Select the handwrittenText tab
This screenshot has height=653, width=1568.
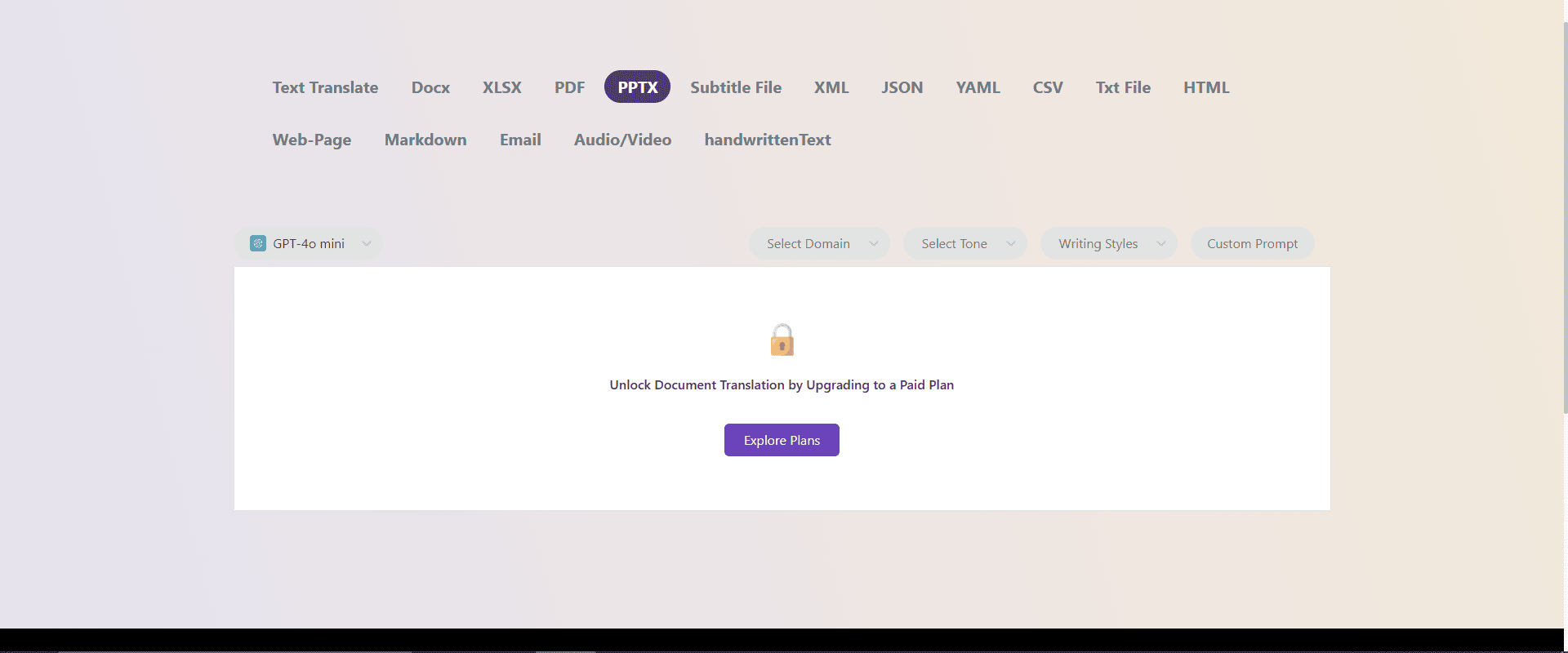click(x=767, y=140)
